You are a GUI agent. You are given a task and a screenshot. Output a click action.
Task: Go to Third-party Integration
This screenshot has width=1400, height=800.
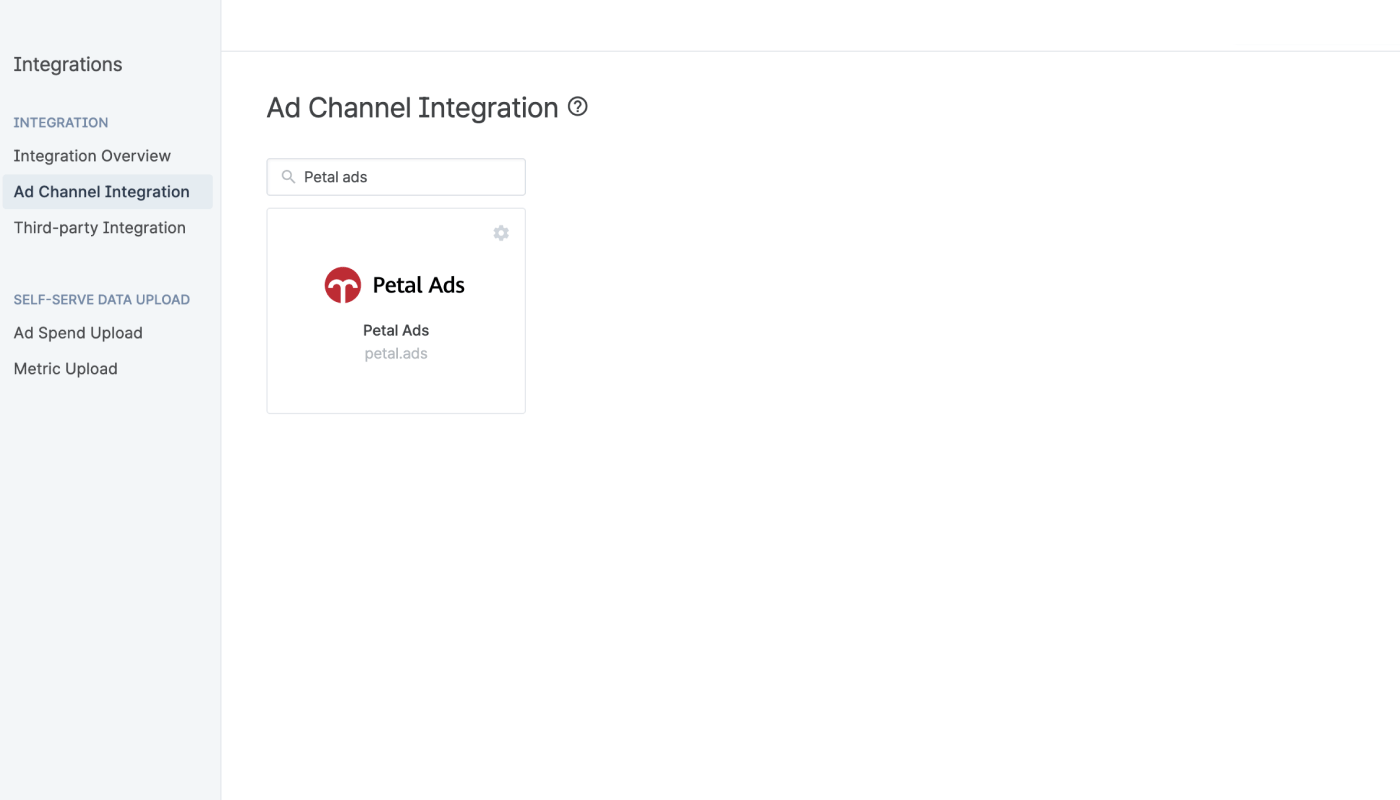100,228
